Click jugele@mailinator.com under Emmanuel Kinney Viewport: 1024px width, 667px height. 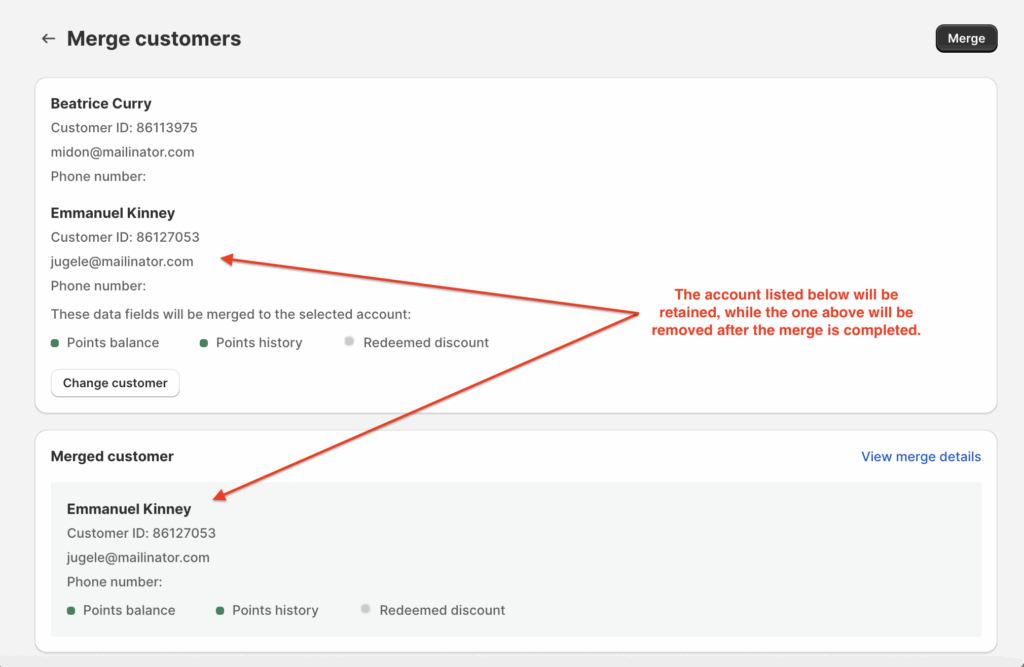(121, 261)
